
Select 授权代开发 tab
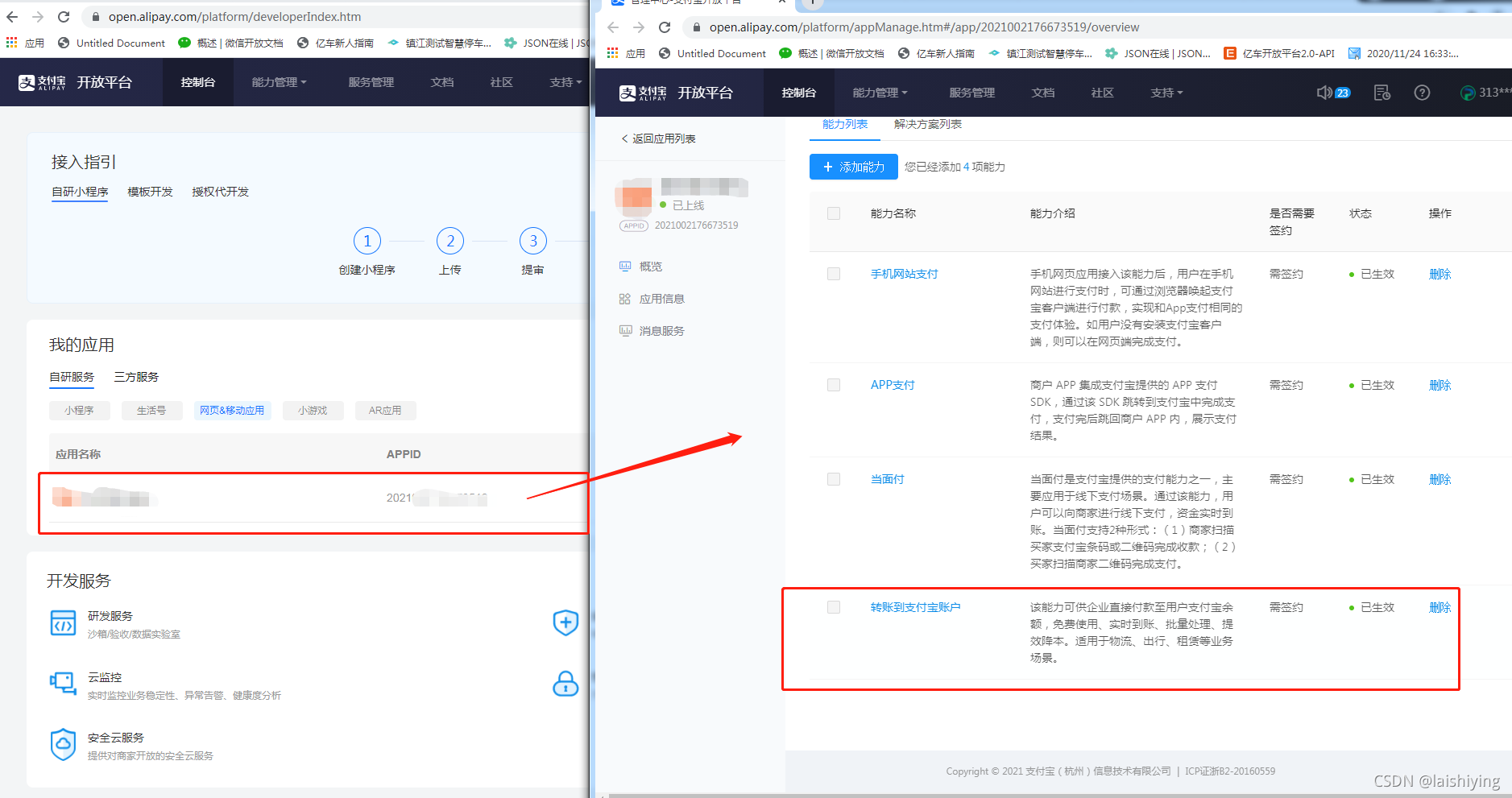(220, 192)
